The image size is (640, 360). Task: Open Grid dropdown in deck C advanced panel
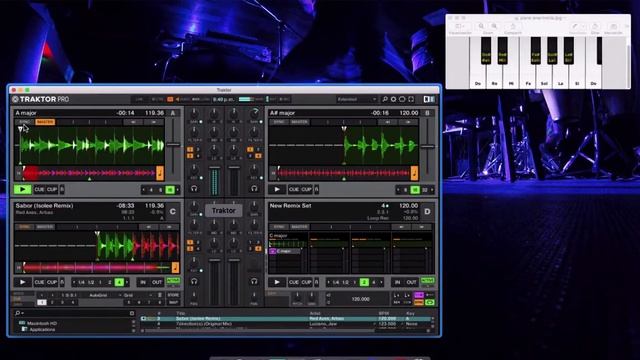pyautogui.click(x=138, y=295)
